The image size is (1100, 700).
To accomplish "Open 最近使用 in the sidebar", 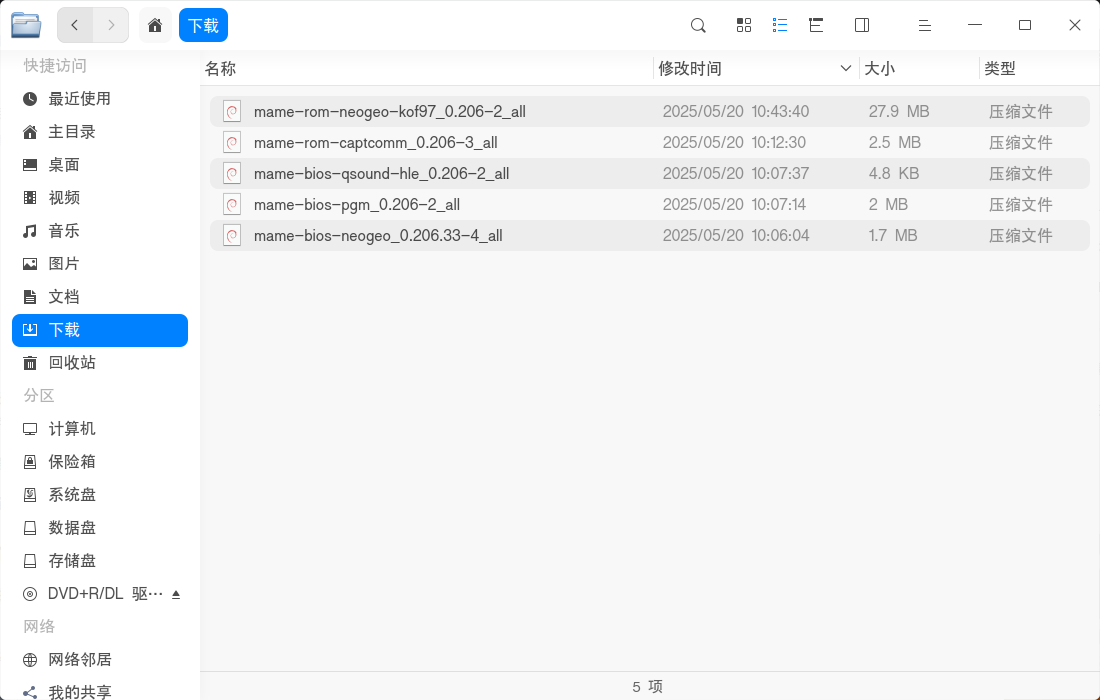I will pos(100,99).
